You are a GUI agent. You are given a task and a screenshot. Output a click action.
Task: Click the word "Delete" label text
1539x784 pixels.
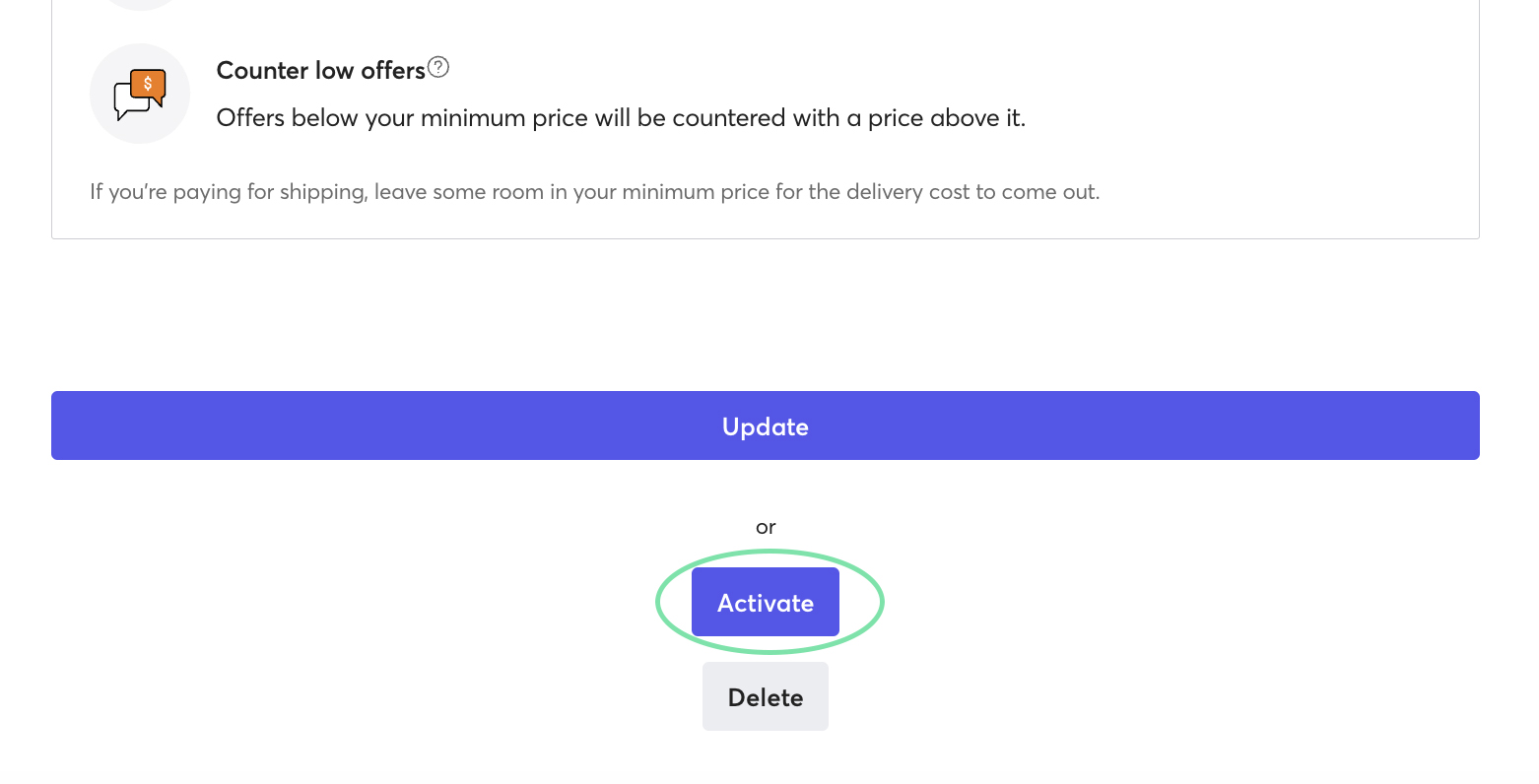click(765, 697)
